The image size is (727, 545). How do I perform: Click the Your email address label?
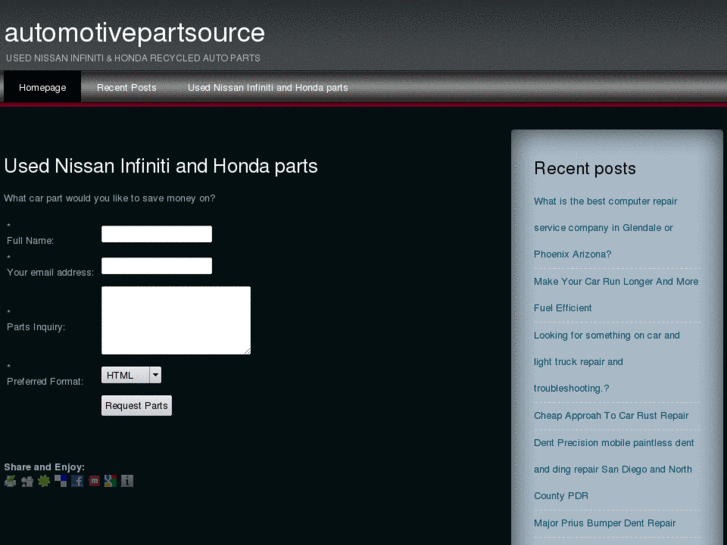point(50,272)
